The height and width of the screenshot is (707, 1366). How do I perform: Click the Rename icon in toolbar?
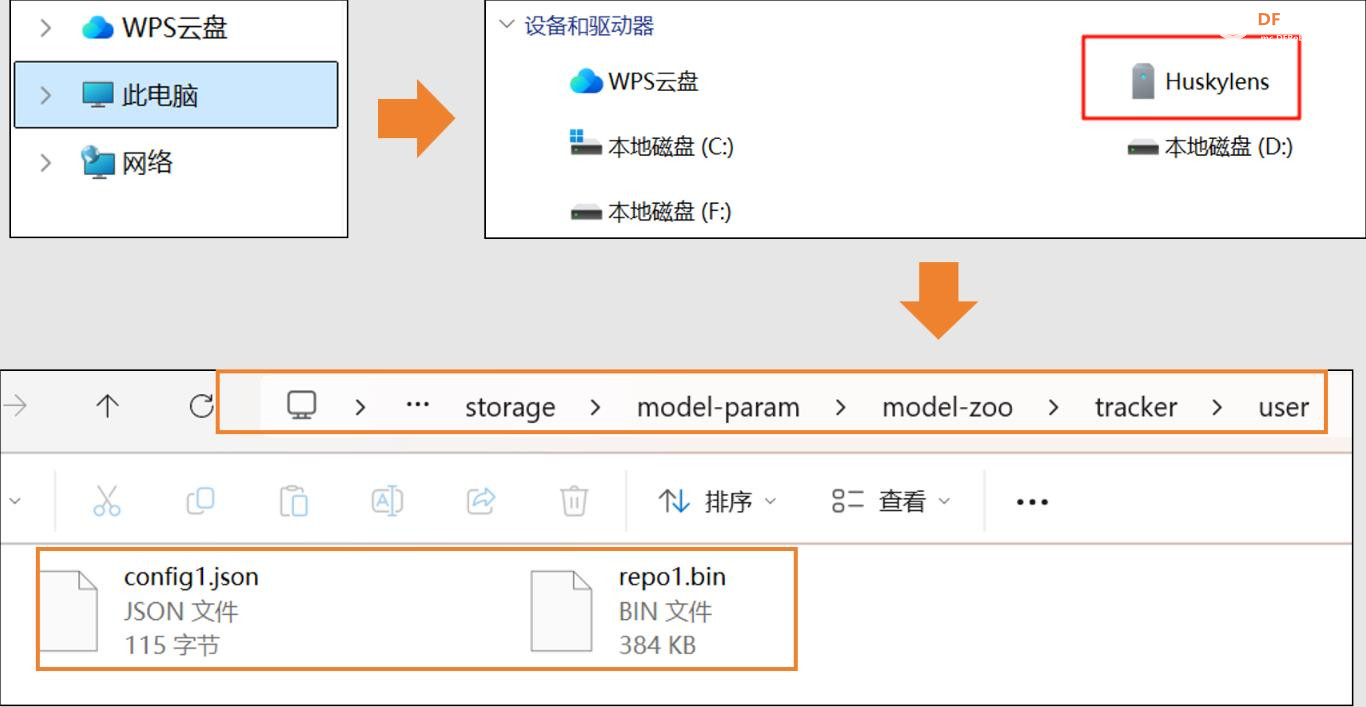(387, 500)
